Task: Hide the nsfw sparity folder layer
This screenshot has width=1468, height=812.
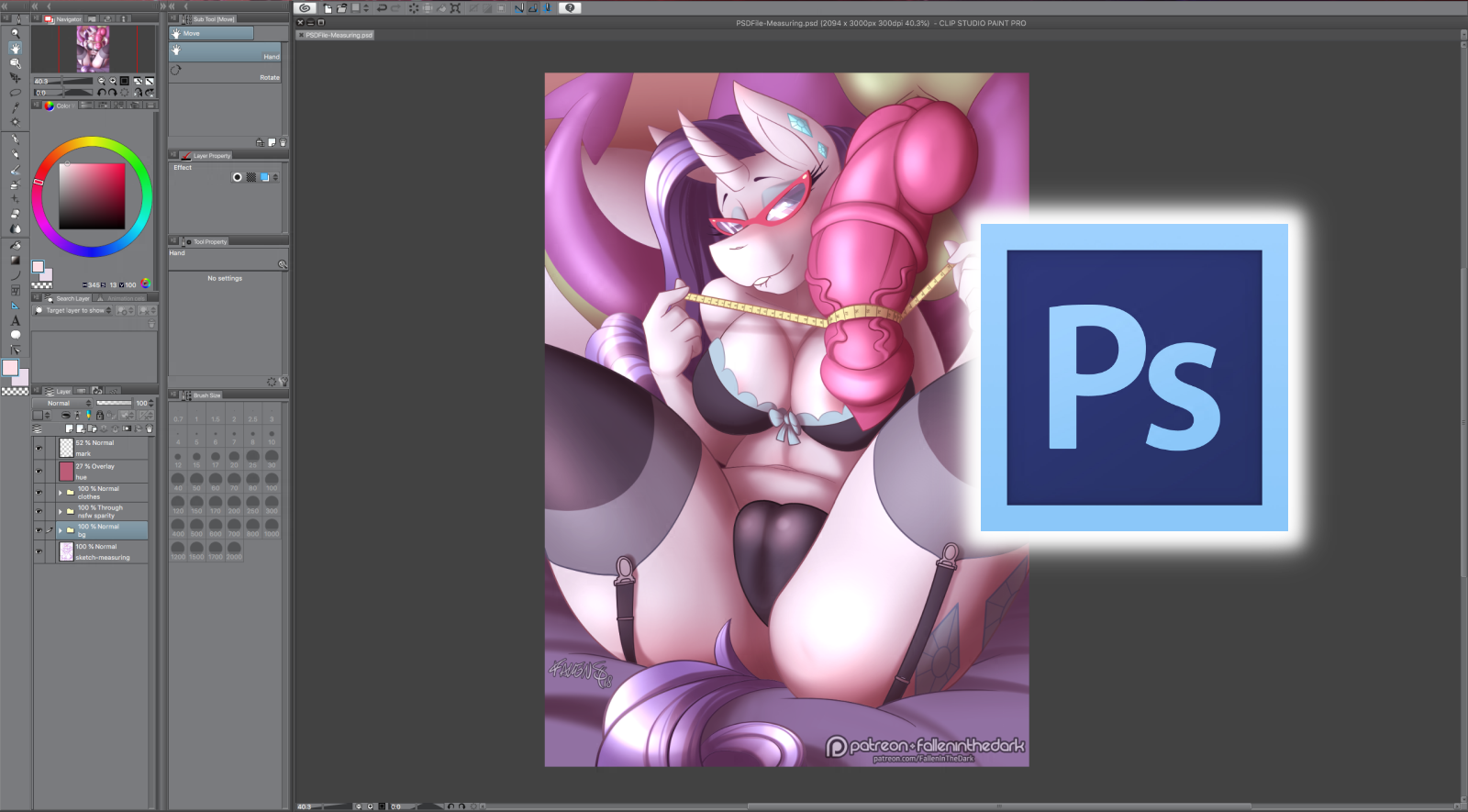Action: click(39, 511)
